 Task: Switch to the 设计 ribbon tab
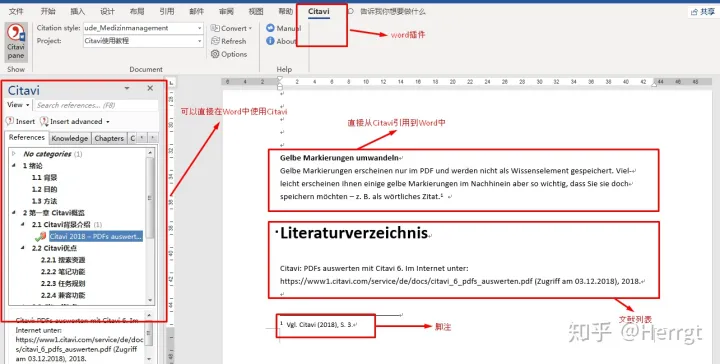pyautogui.click(x=107, y=11)
